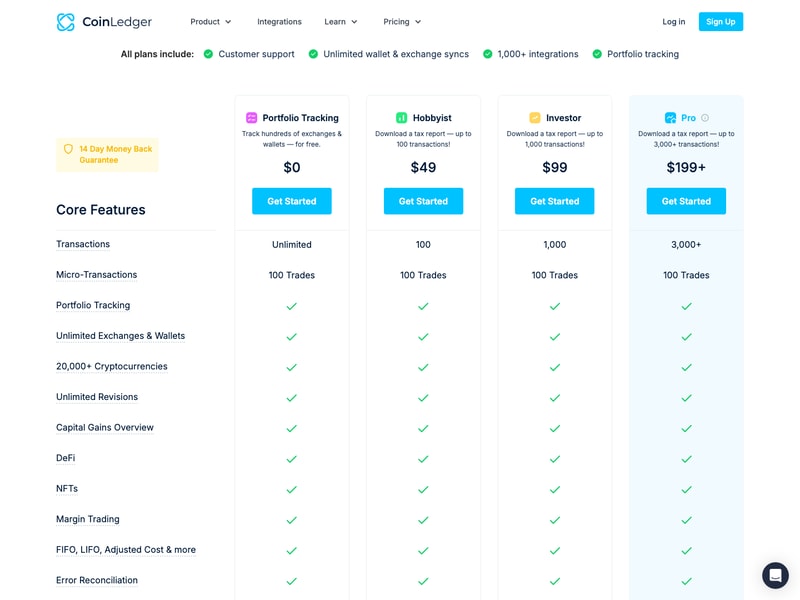Click the Transactions feature label
The image size is (800, 600).
tap(83, 244)
